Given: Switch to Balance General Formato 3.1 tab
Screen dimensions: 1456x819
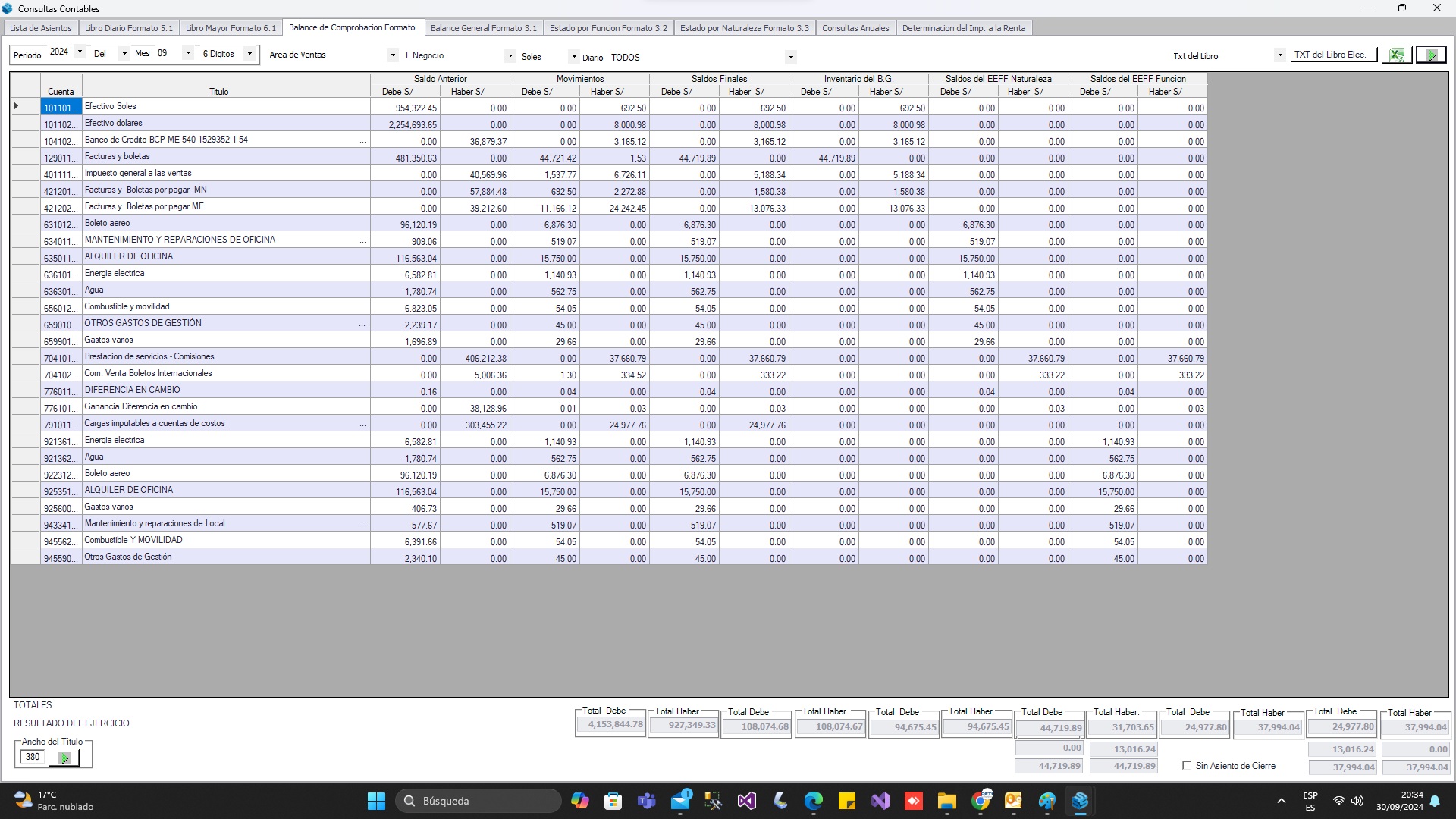Looking at the screenshot, I should coord(483,28).
